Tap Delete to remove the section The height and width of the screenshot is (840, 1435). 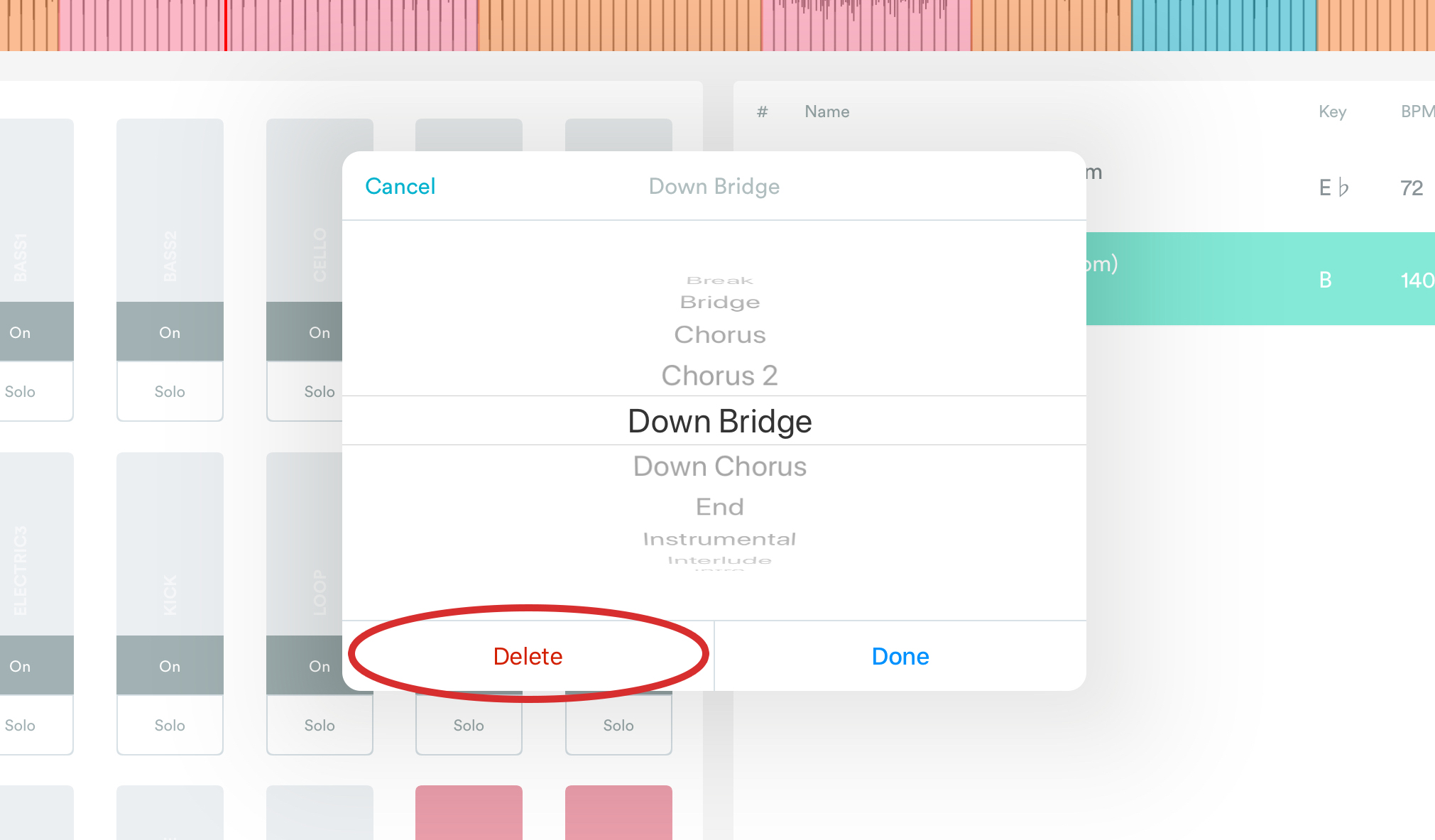[x=527, y=656]
